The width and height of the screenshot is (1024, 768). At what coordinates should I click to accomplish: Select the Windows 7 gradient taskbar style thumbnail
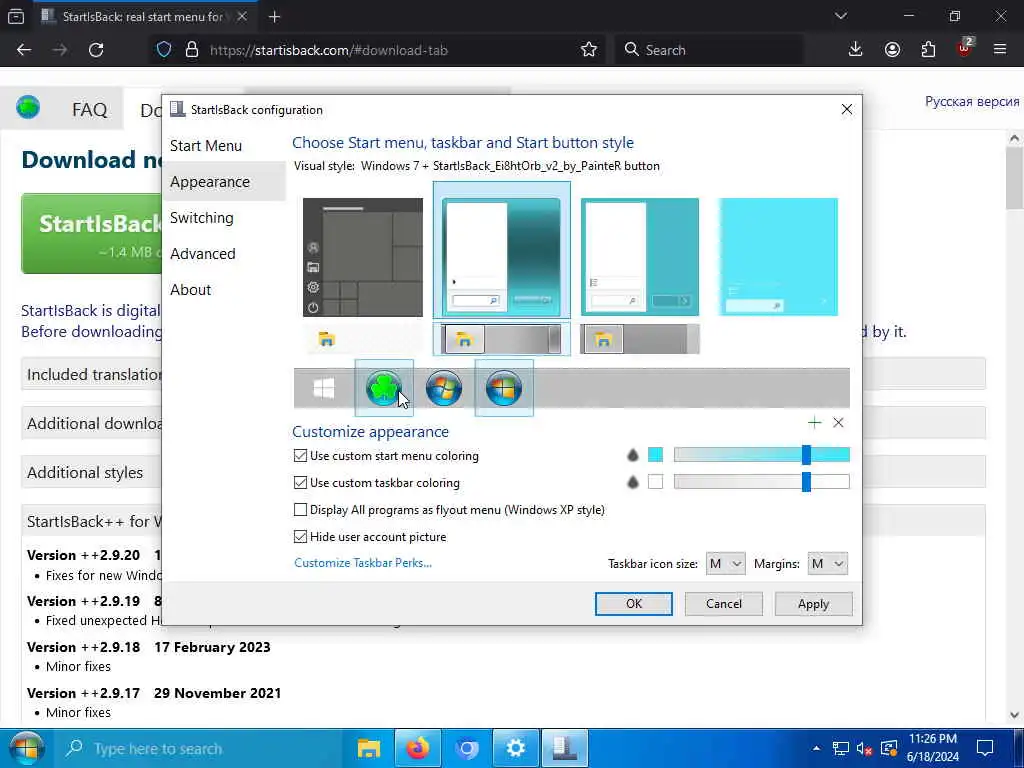pos(501,339)
